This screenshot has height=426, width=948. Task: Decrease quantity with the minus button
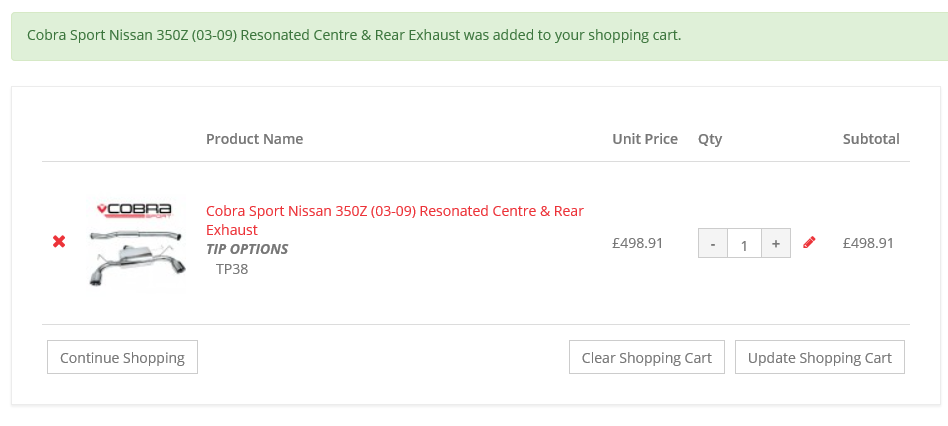[x=712, y=243]
